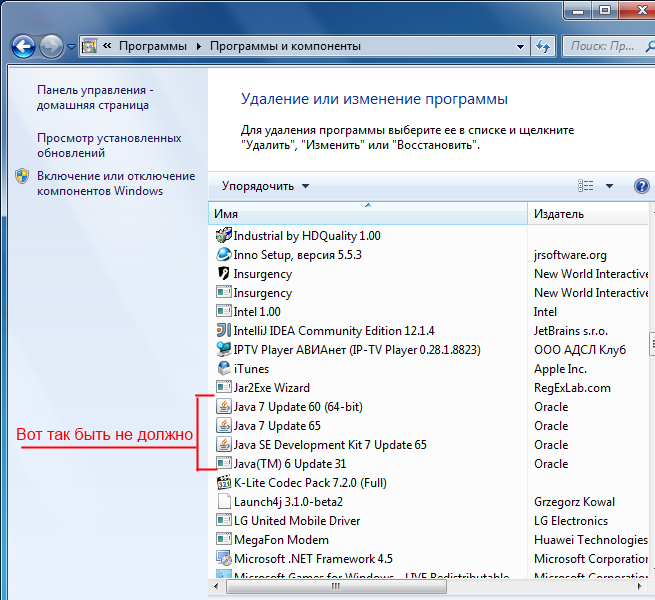The image size is (655, 600).
Task: Click the Launch4j 3.1.0-beta2 blank file icon
Action: tap(224, 501)
